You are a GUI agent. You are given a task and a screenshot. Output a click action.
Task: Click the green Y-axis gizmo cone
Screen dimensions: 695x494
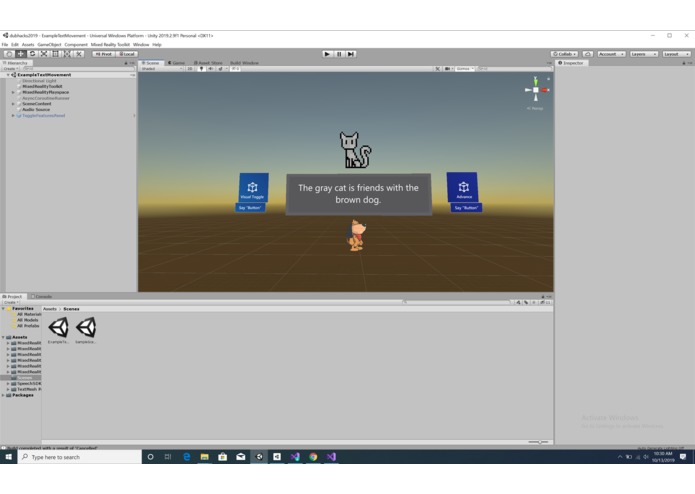[x=535, y=81]
